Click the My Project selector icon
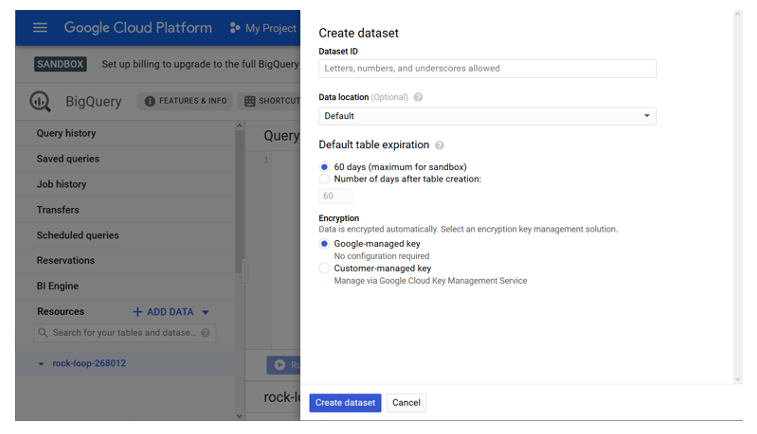The image size is (757, 434). [235, 28]
